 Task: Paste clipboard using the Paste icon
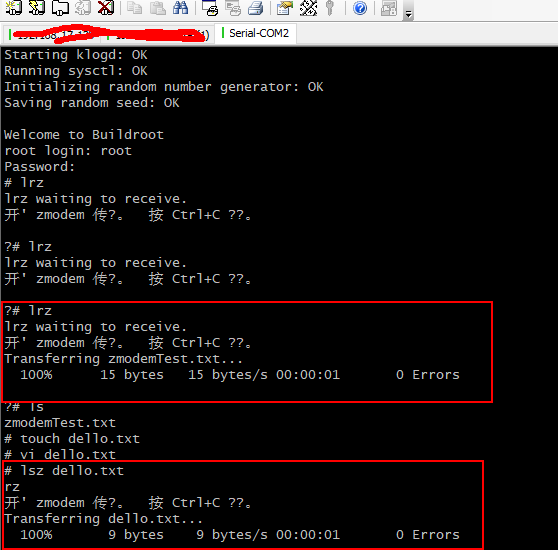pyautogui.click(x=158, y=8)
